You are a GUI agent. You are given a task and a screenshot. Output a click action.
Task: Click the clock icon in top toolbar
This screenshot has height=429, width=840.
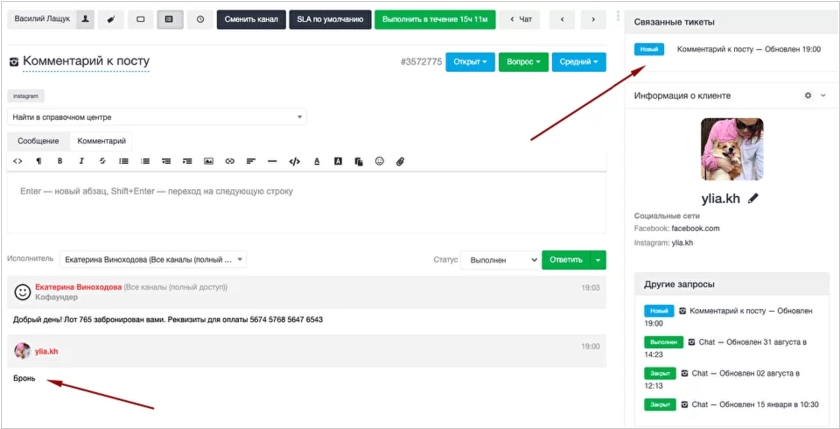(x=200, y=19)
